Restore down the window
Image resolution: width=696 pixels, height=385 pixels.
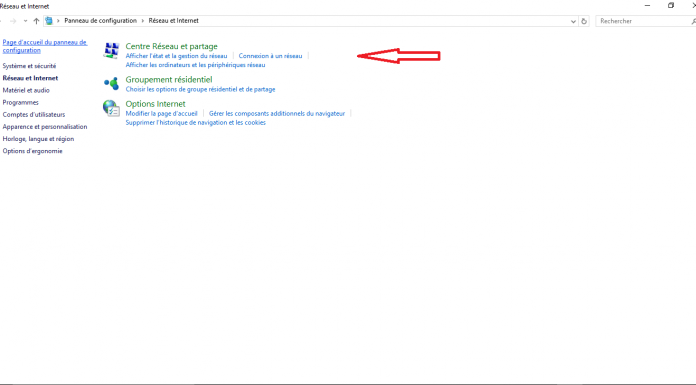[671, 6]
